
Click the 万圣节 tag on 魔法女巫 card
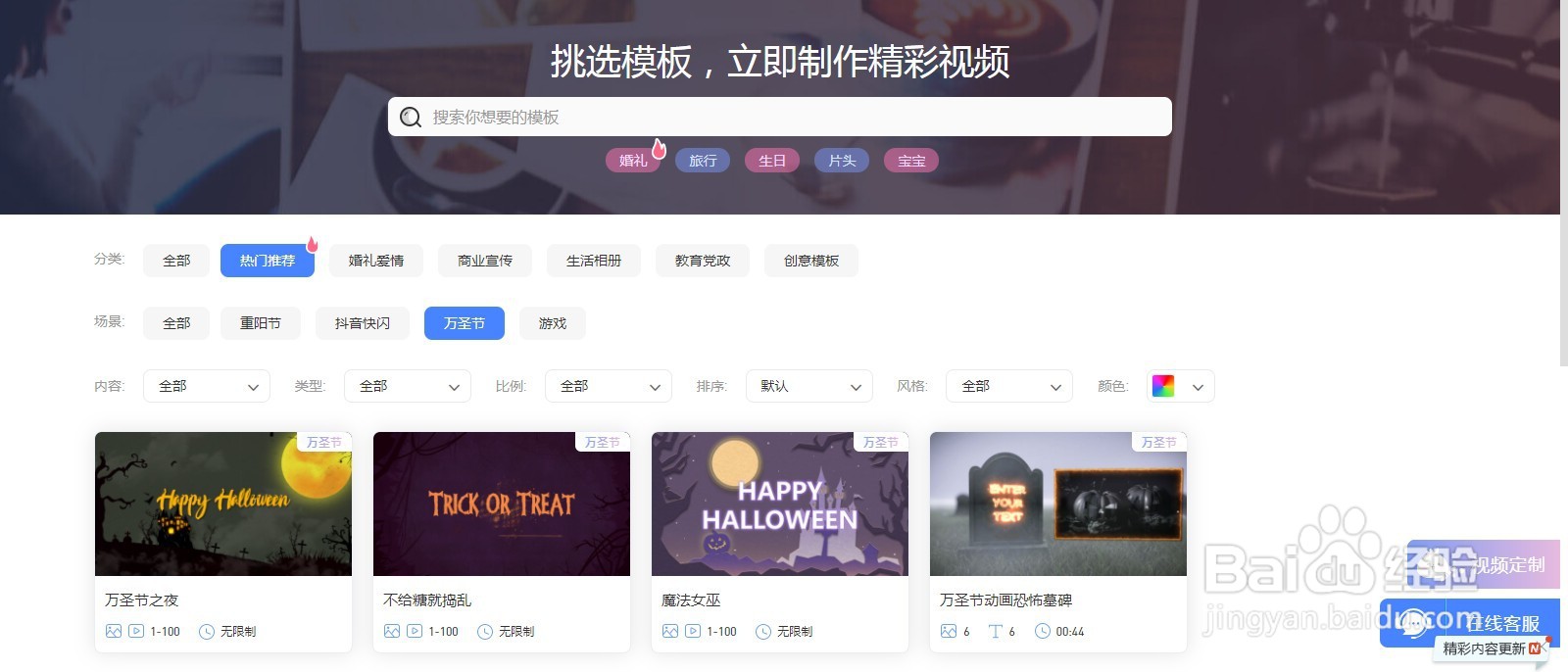[x=880, y=443]
